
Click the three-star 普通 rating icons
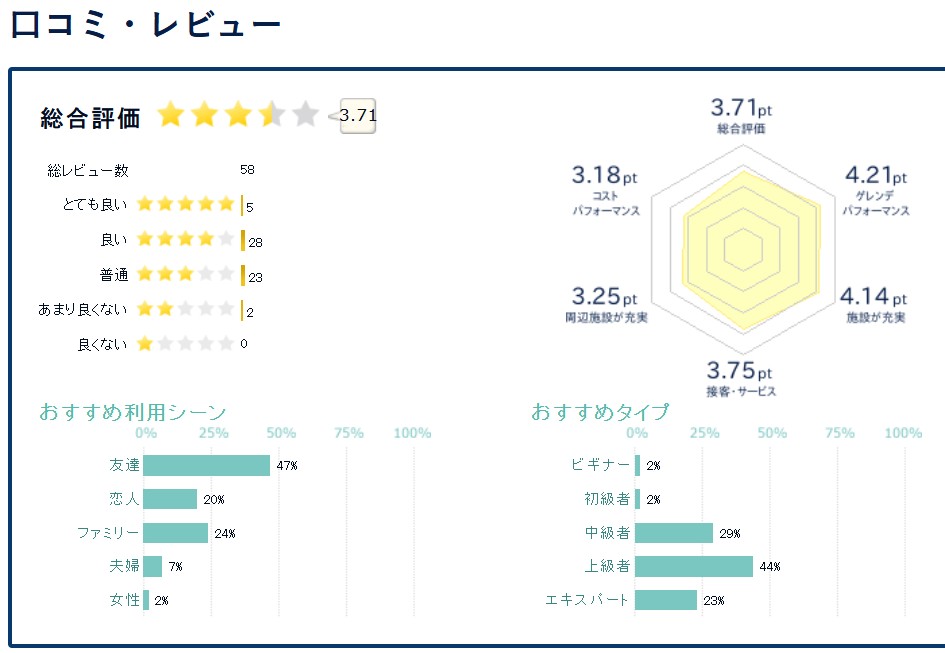point(185,275)
